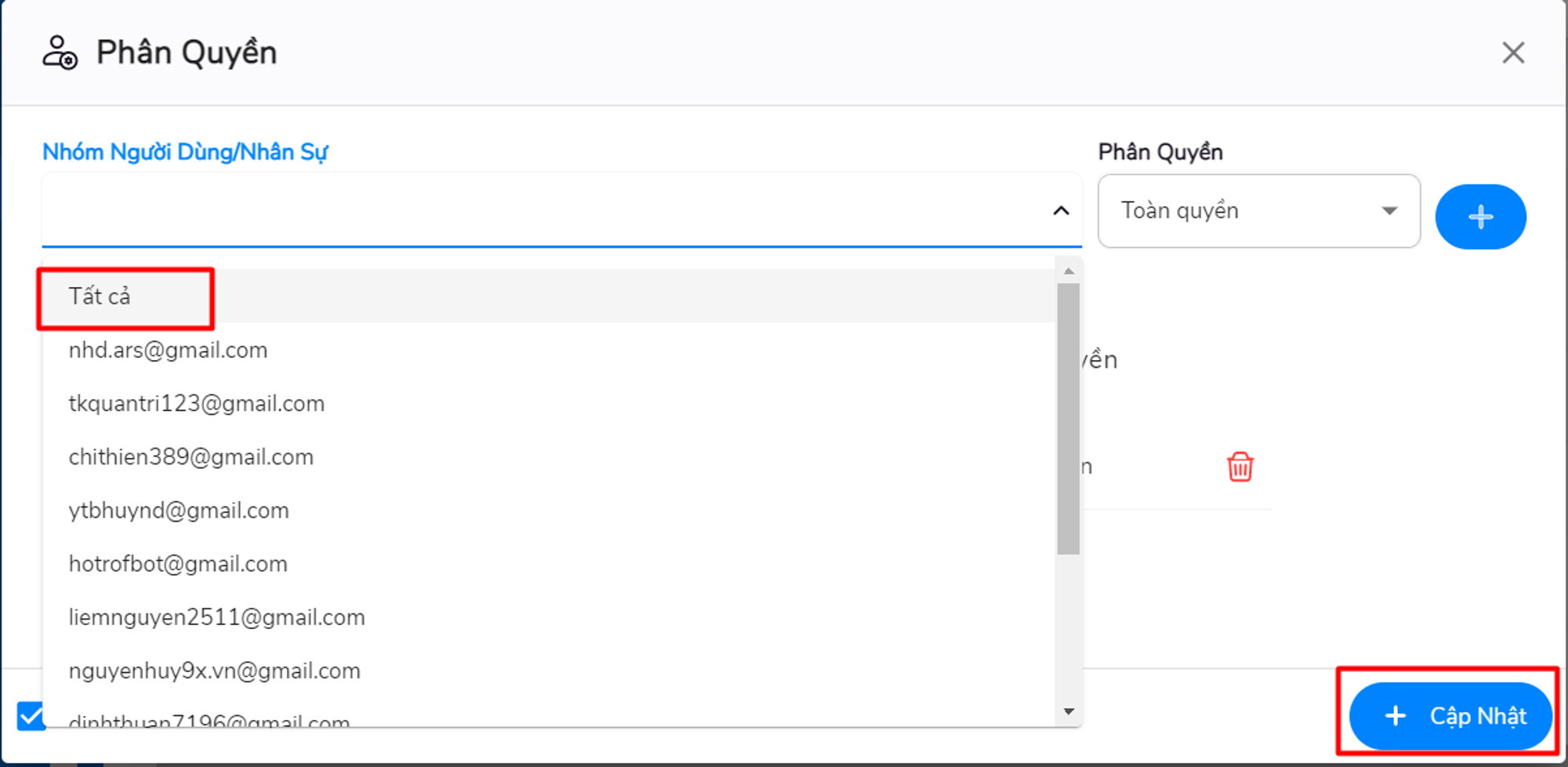Open the Toàn quyền permission dropdown
Image resolution: width=1568 pixels, height=767 pixels.
click(1258, 211)
